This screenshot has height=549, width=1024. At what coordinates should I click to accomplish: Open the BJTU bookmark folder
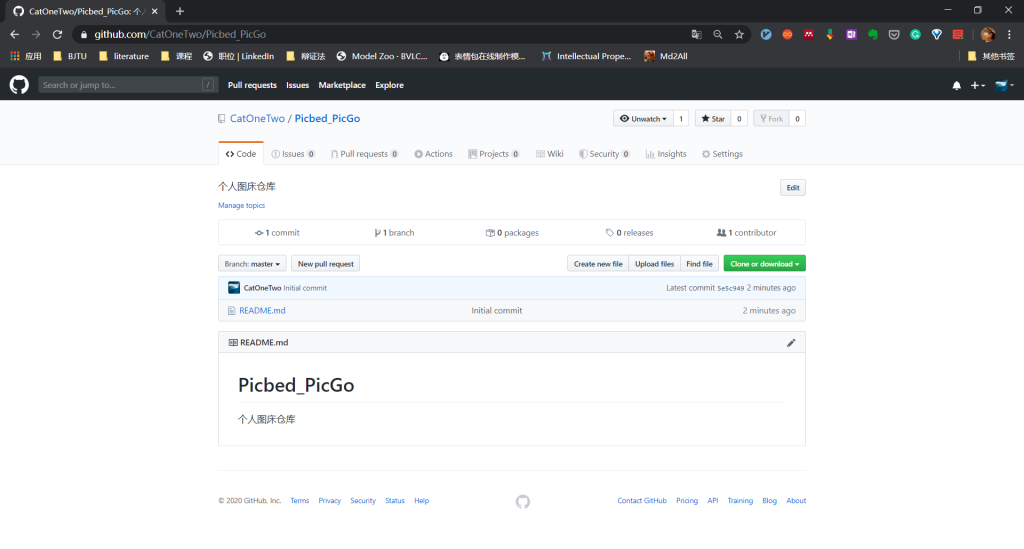pos(70,56)
